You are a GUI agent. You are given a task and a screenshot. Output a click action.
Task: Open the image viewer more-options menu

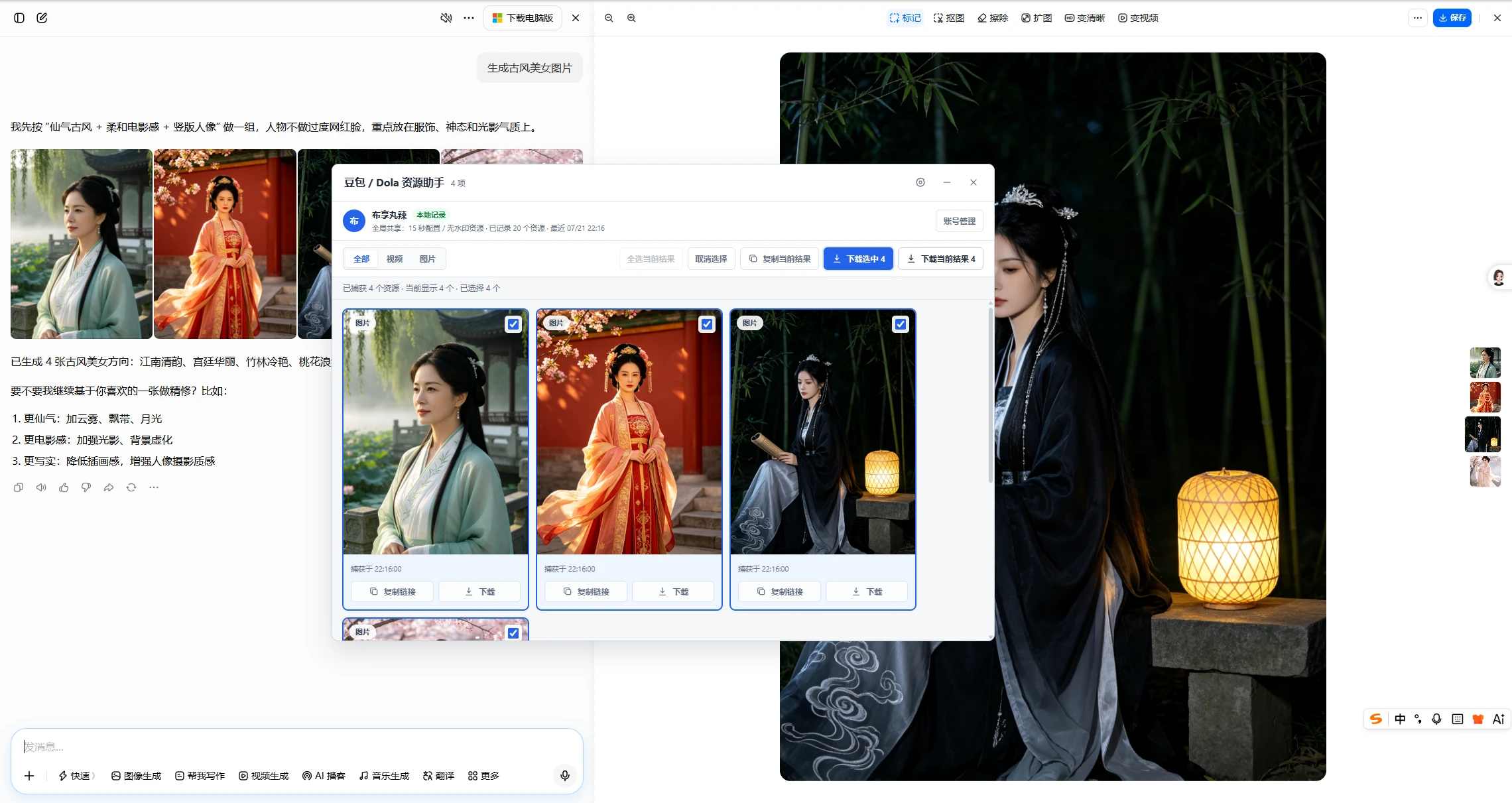pos(1418,18)
